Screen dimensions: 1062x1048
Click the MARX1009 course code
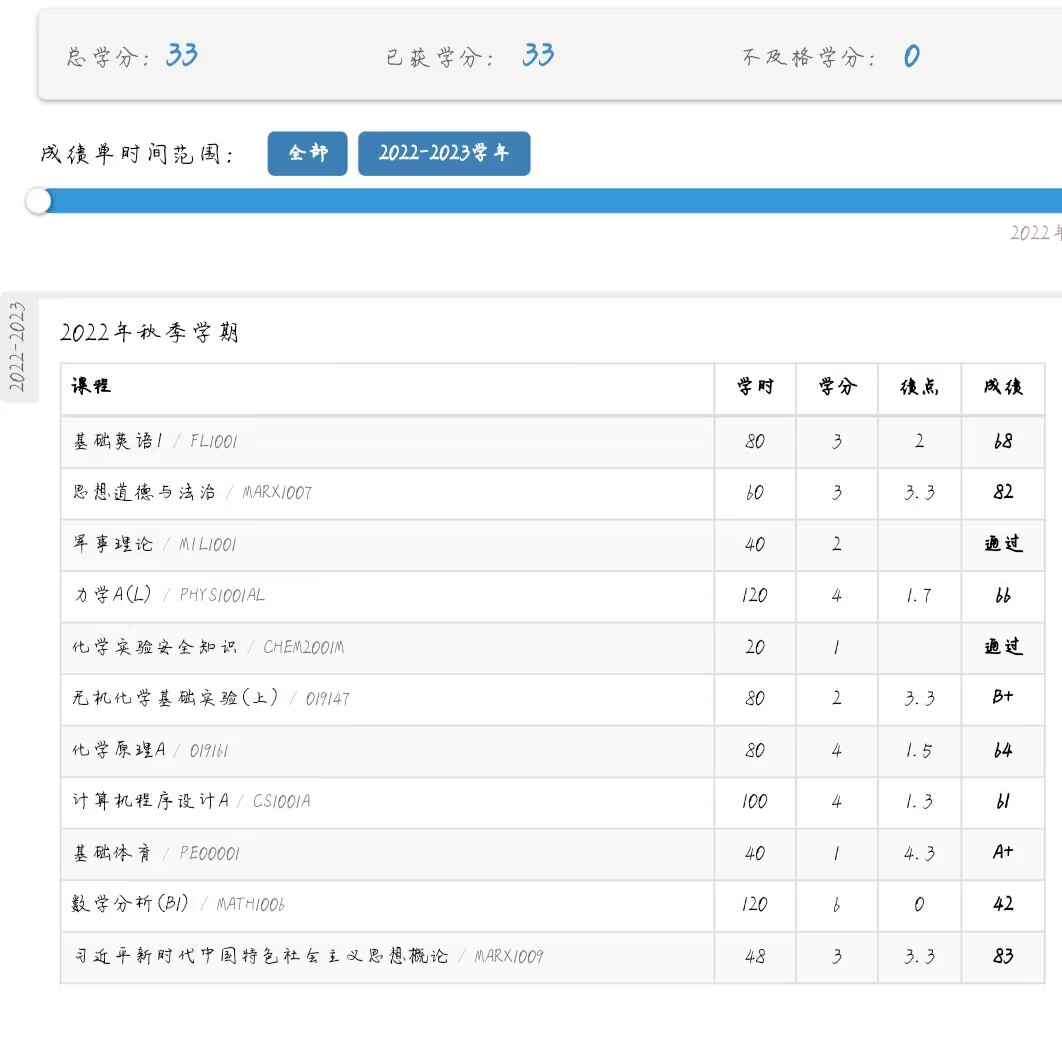pyautogui.click(x=509, y=956)
